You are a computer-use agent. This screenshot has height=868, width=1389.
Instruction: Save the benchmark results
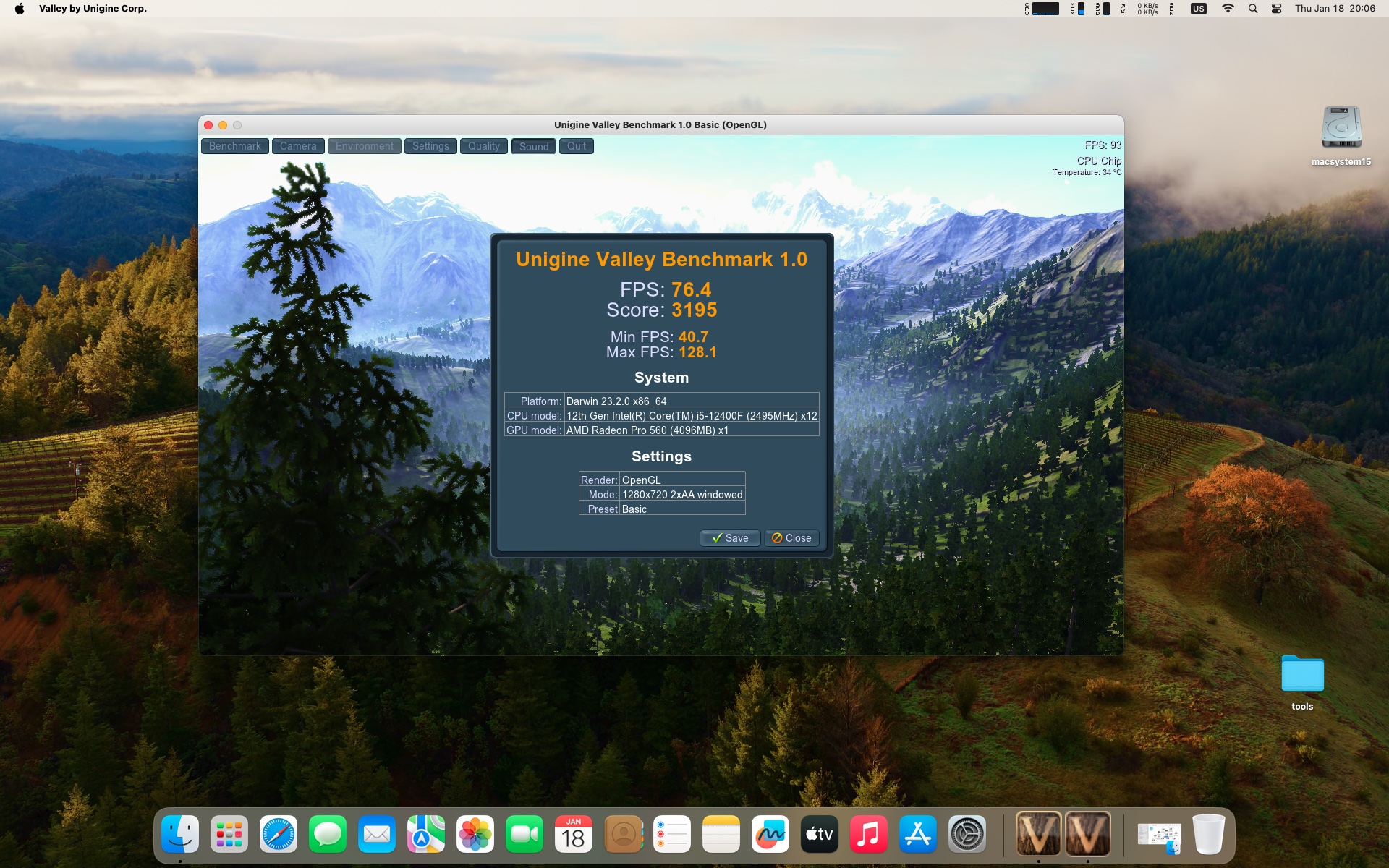coord(730,538)
